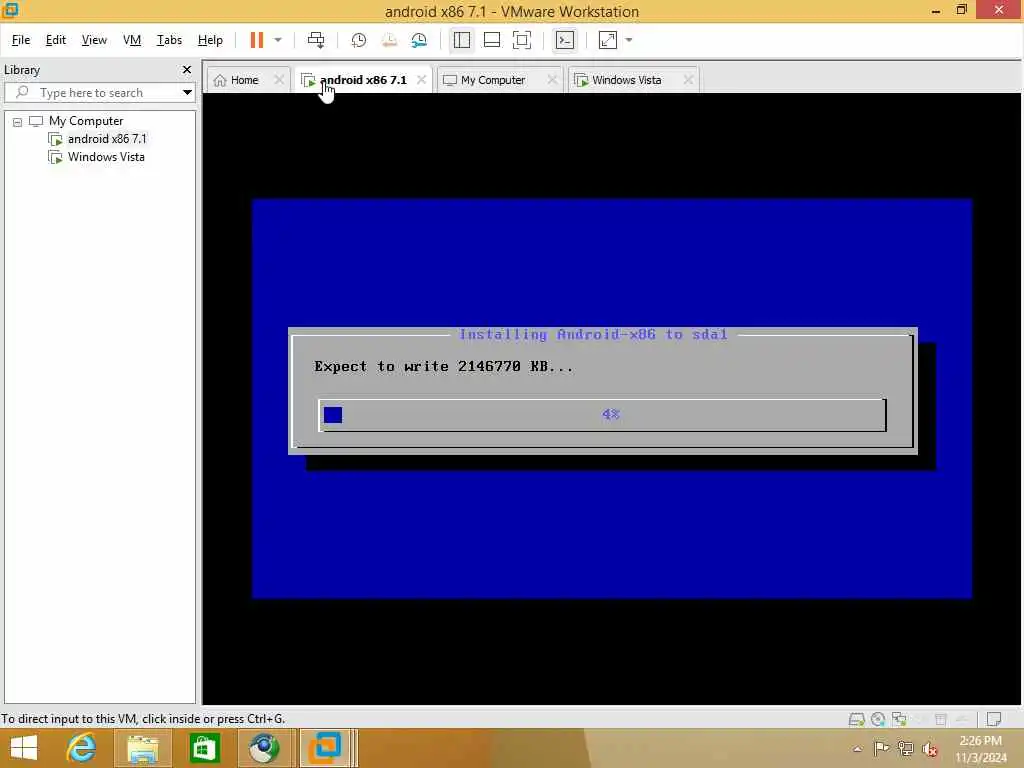
Task: Click the VMware icon in title bar
Action: click(10, 10)
